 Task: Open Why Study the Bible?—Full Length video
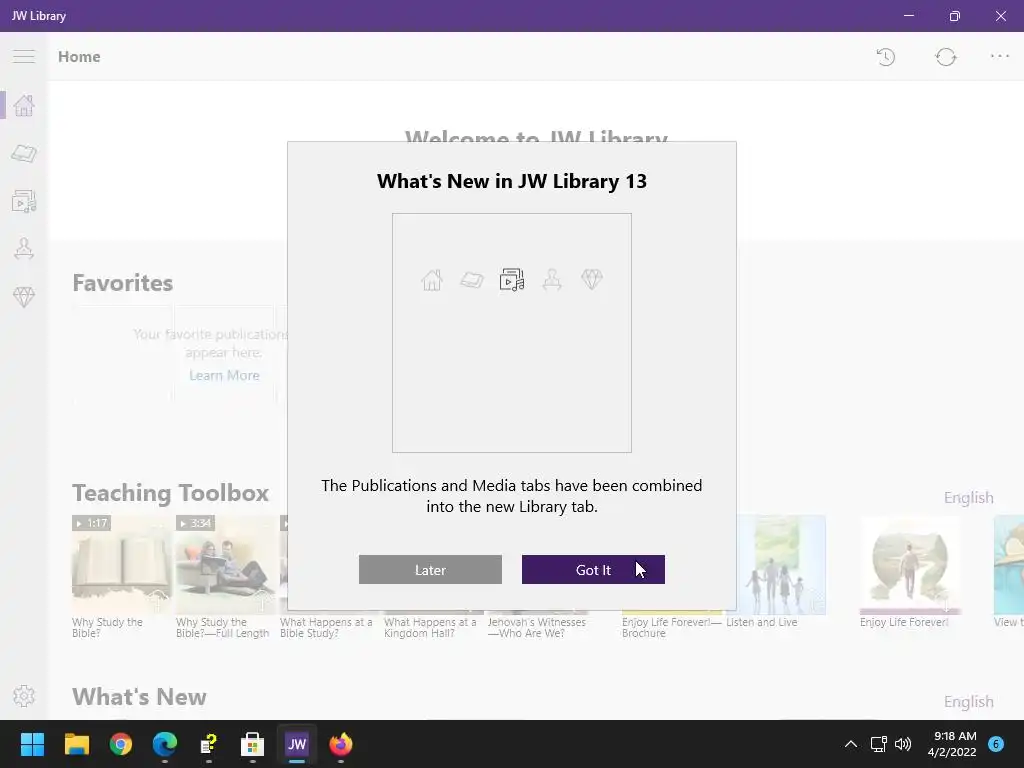(225, 565)
